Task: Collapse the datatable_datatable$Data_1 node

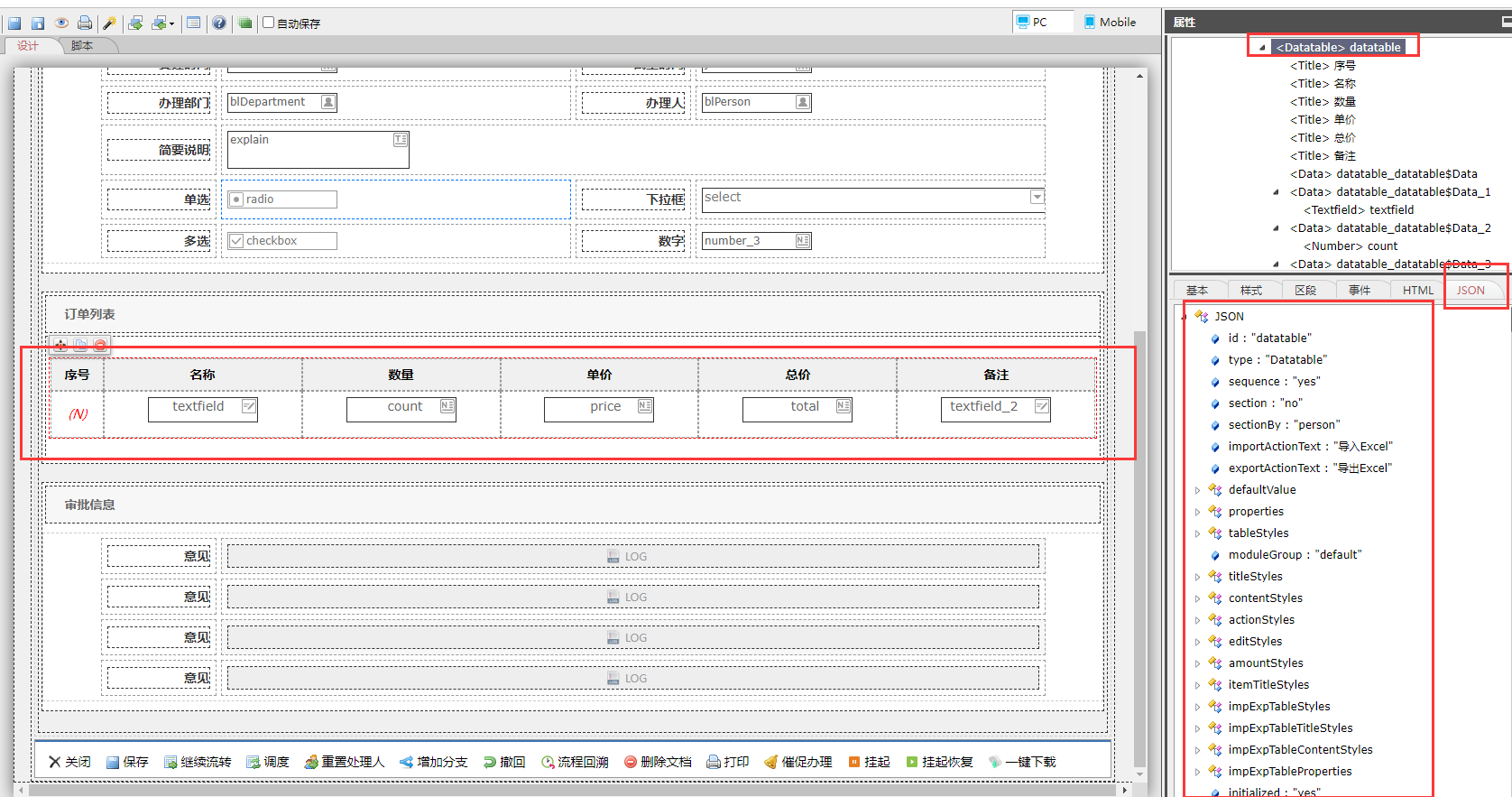Action: pyautogui.click(x=1276, y=192)
